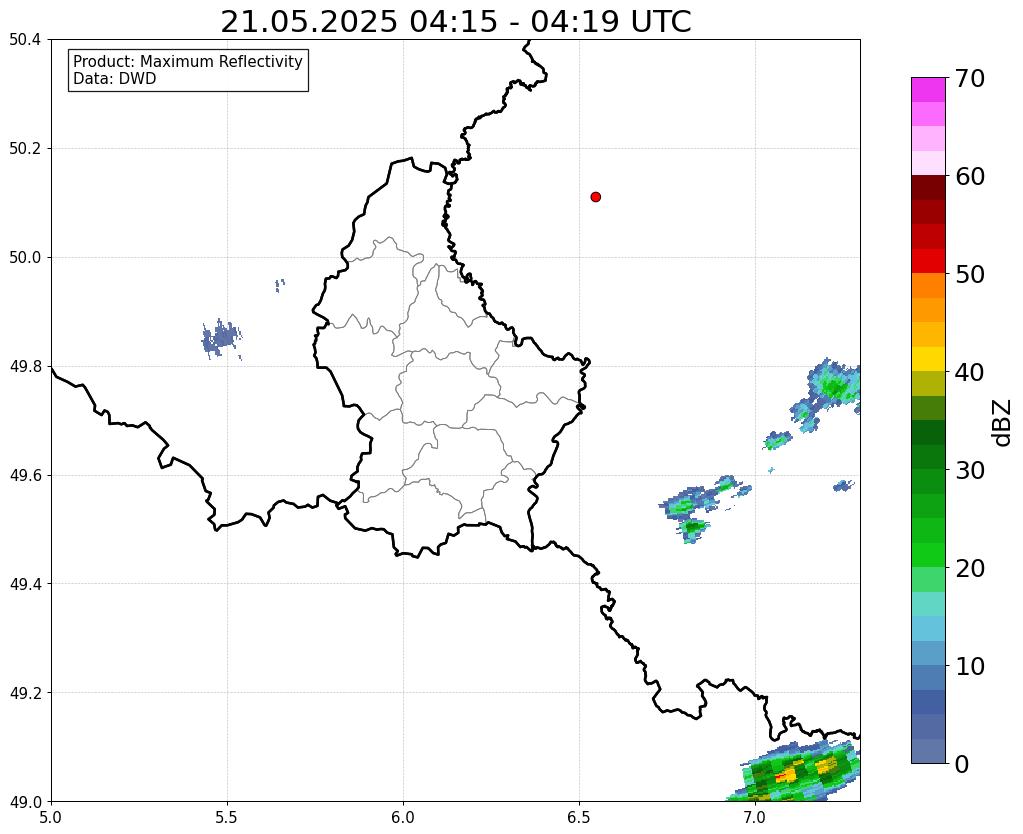
Task: Select the 70 label on the colorbar
Action: [x=969, y=78]
